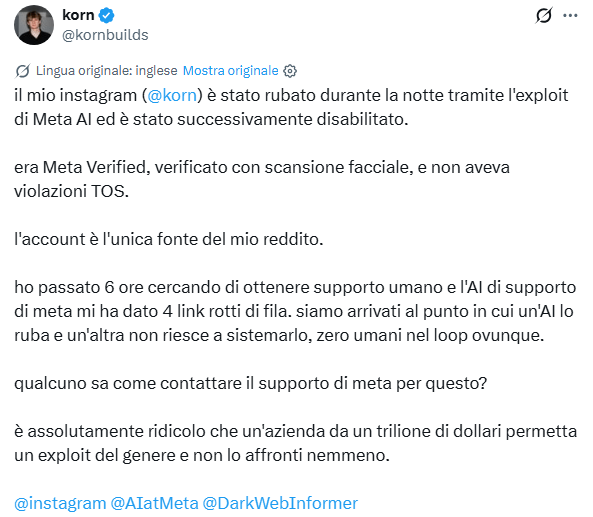
Task: Open the Grok icon in the post header
Action: coord(543,16)
